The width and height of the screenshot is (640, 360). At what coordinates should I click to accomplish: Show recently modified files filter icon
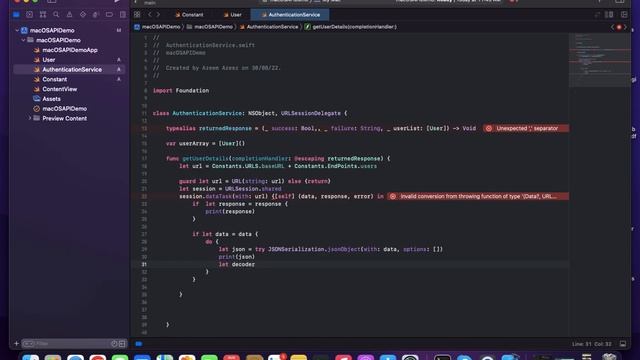pyautogui.click(x=114, y=344)
